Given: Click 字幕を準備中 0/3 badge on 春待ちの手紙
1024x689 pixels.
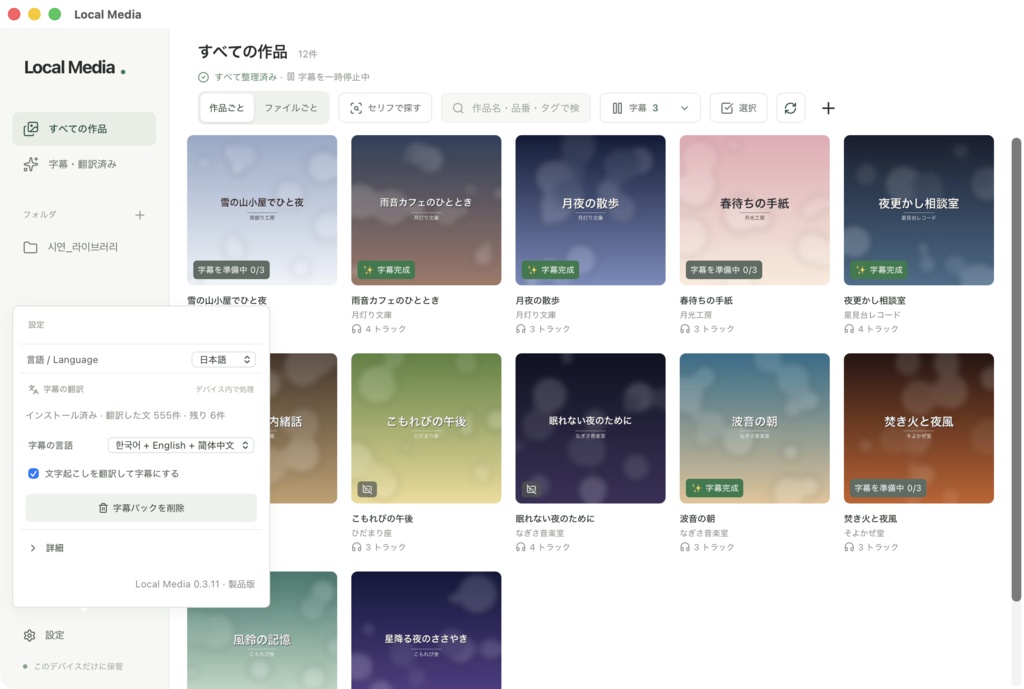Looking at the screenshot, I should point(724,270).
